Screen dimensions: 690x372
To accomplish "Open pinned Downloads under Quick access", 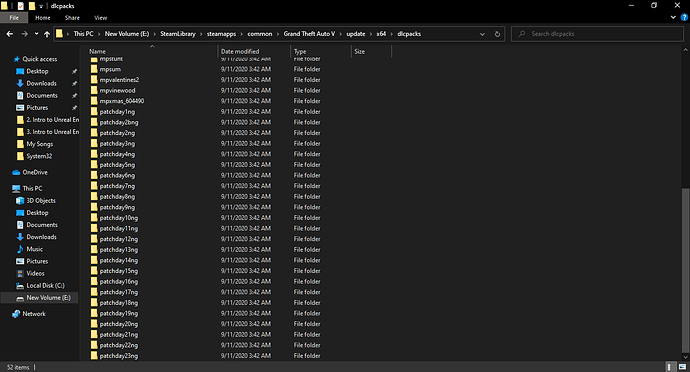I will click(41, 84).
